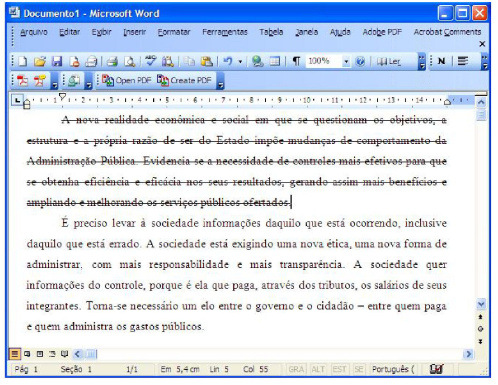Screen dimensions: 498x385
Task: Click horizontal scrollbar right arrow
Action: coord(468,354)
